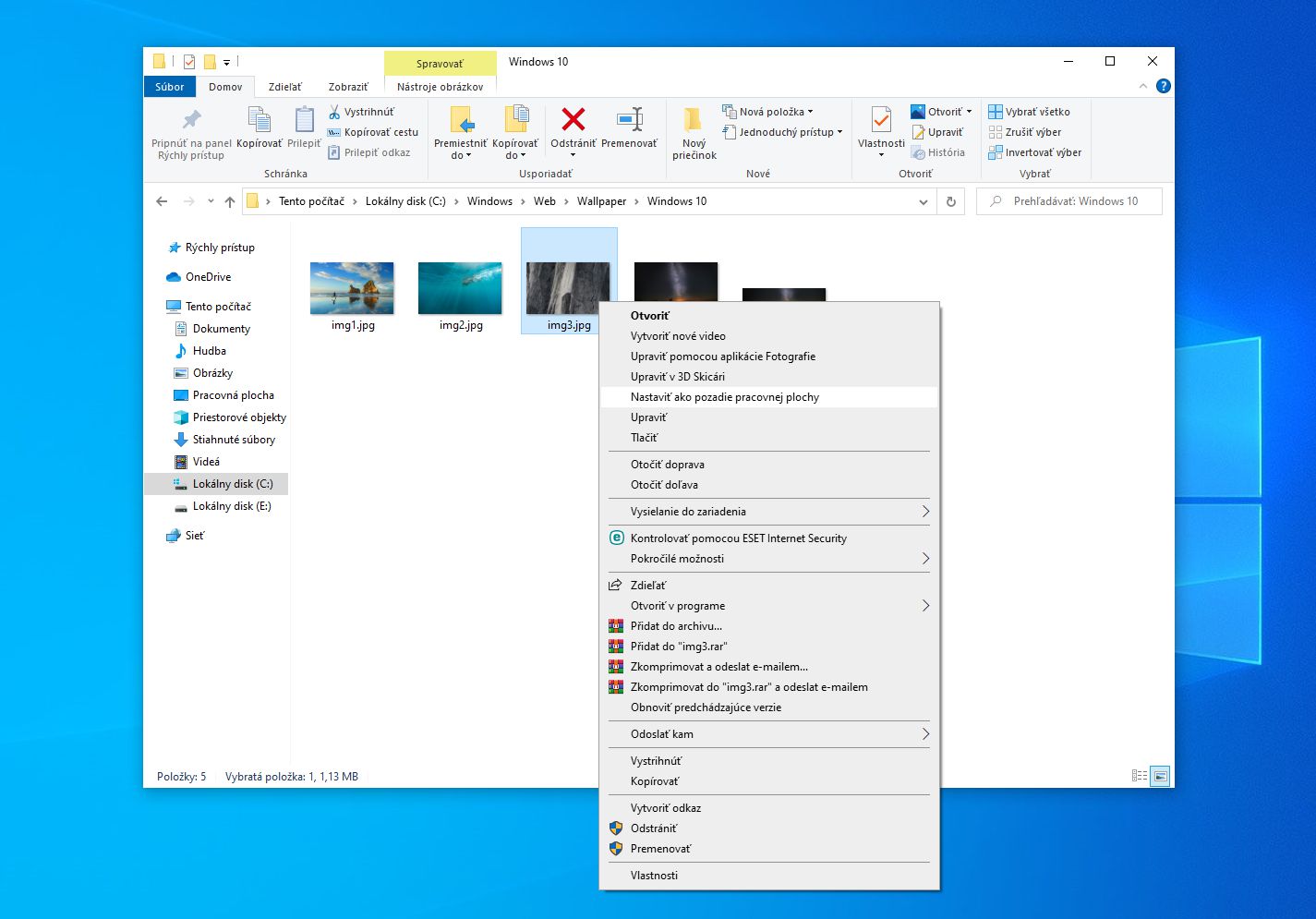1316x919 pixels.
Task: Choose Nastaviť ako pozadie pracovnej plochy
Action: pyautogui.click(x=768, y=397)
